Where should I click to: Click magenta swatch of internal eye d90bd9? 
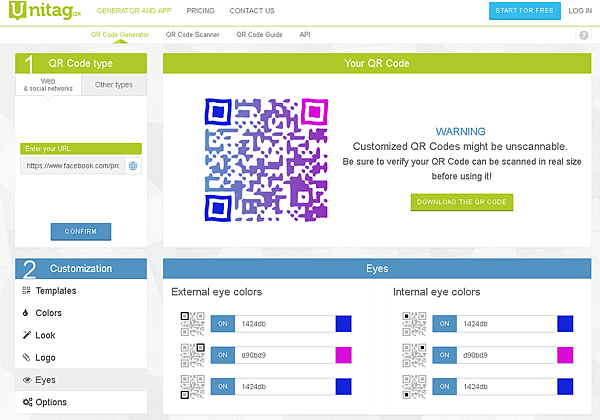(x=565, y=355)
